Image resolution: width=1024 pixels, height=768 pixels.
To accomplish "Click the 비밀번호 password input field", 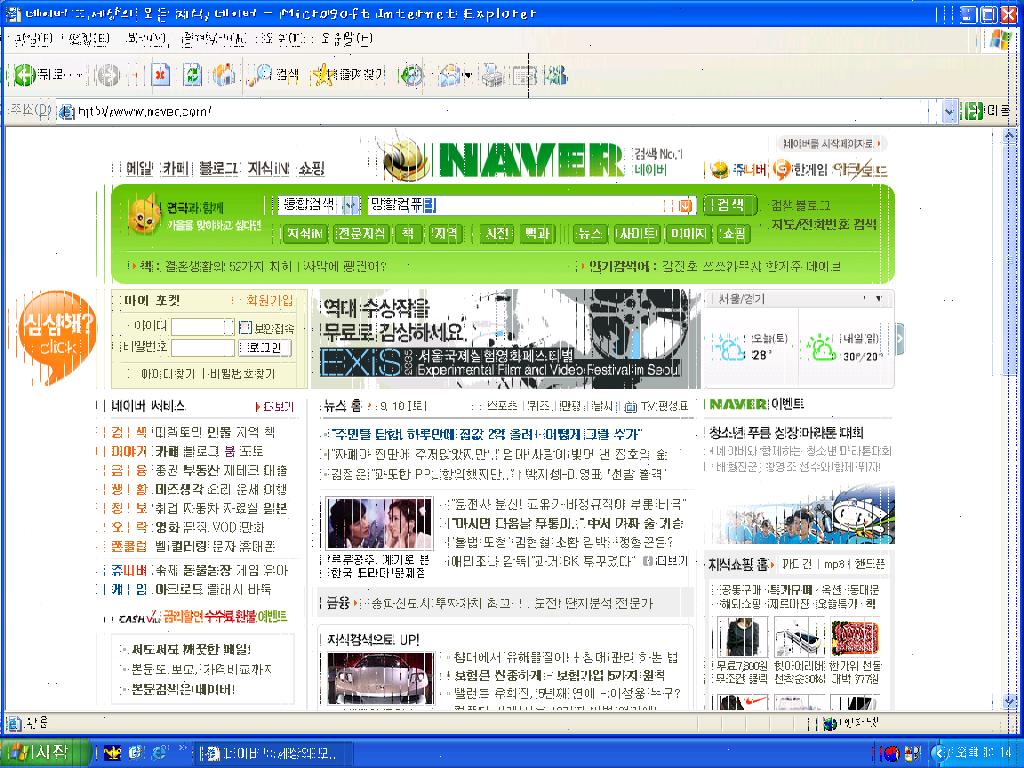I will point(202,347).
